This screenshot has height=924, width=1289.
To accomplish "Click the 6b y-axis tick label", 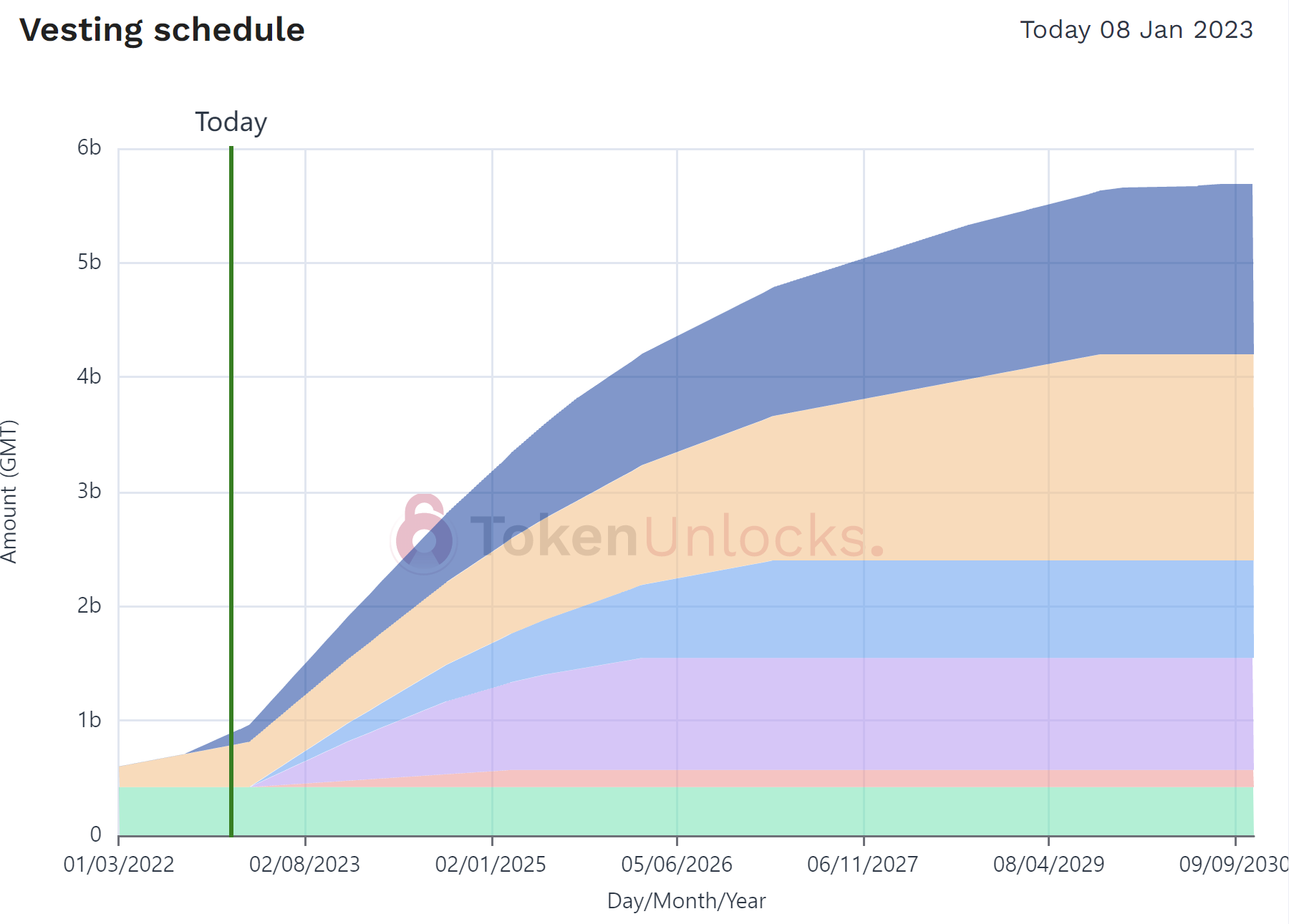I will pyautogui.click(x=90, y=147).
